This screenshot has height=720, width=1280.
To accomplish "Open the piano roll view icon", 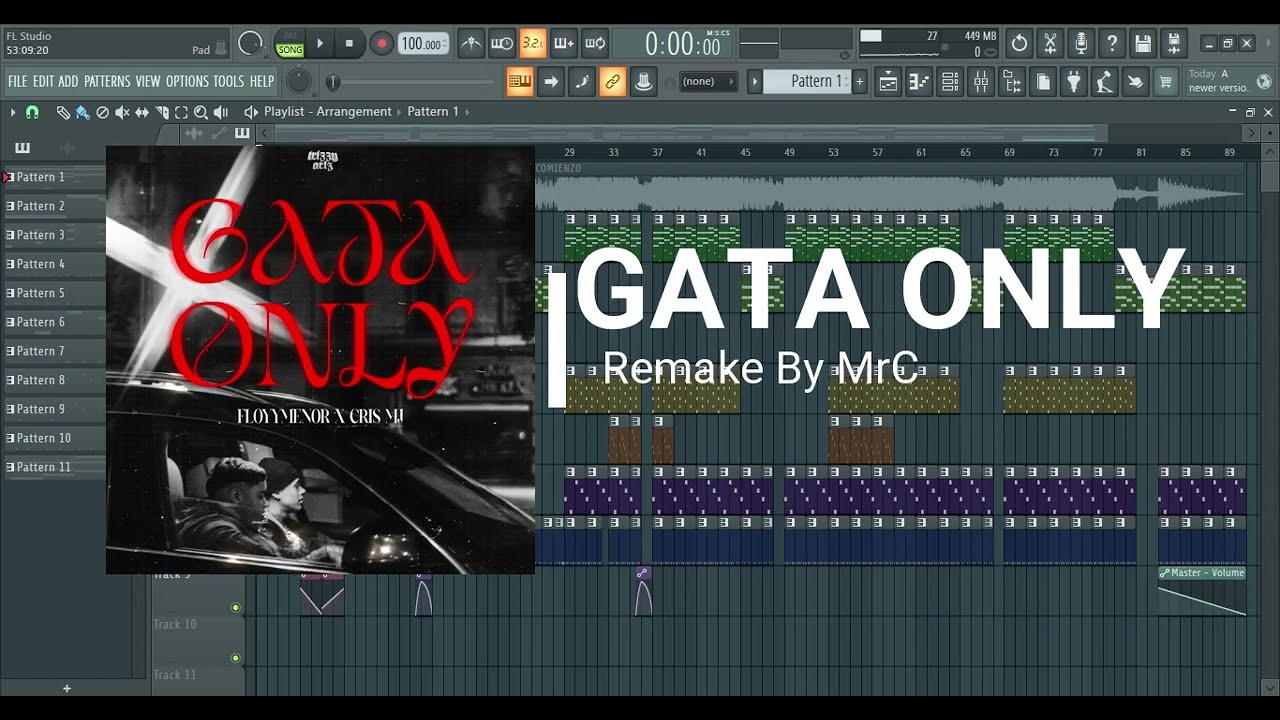I will click(x=919, y=82).
